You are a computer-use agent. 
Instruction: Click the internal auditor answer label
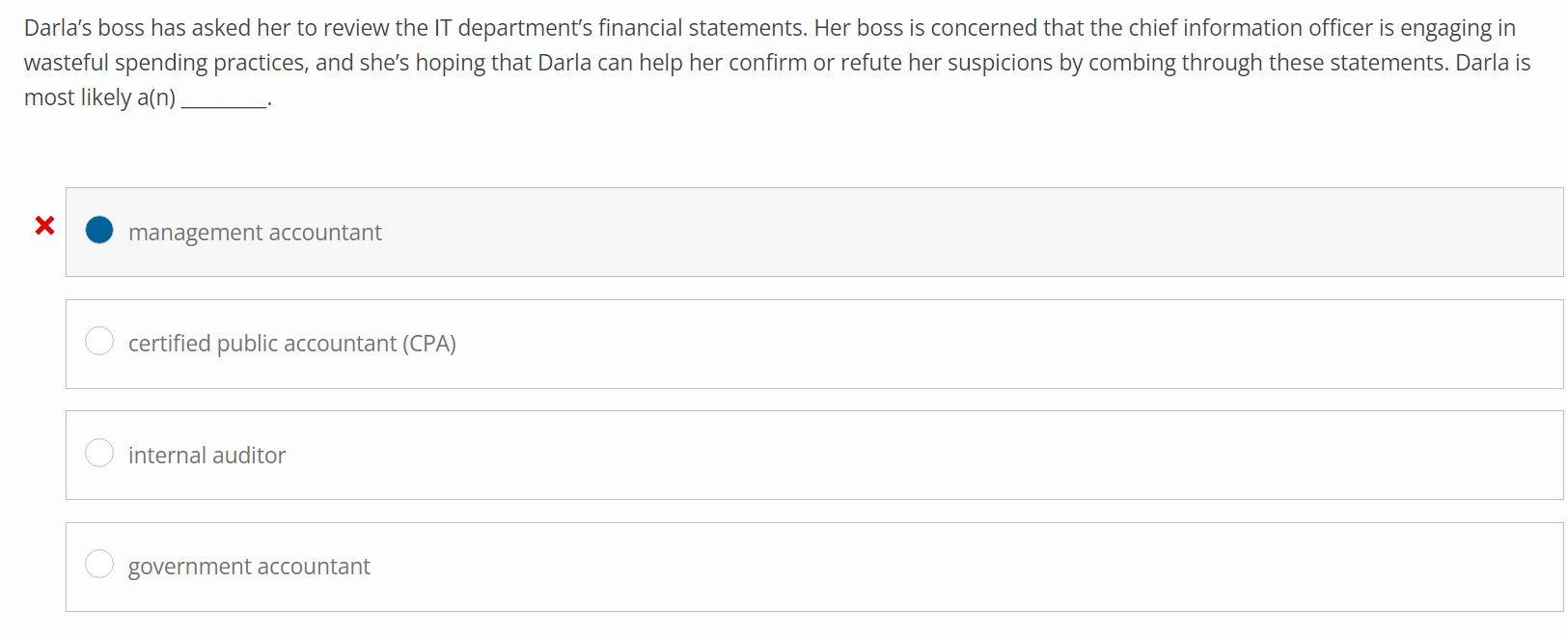point(207,455)
